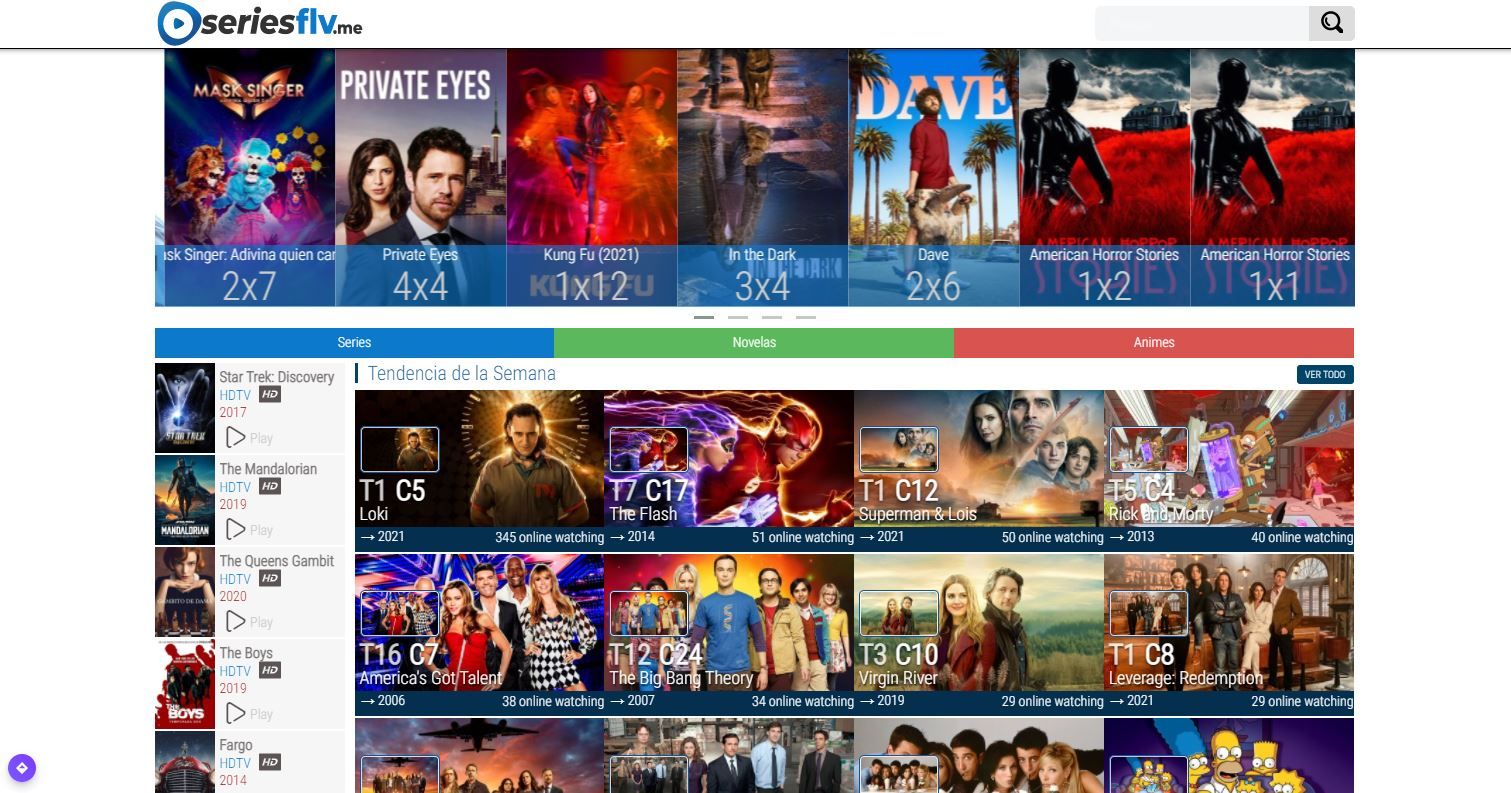Click the Tendencia de la Semana heading
The width and height of the screenshot is (1511, 793).
coord(462,373)
